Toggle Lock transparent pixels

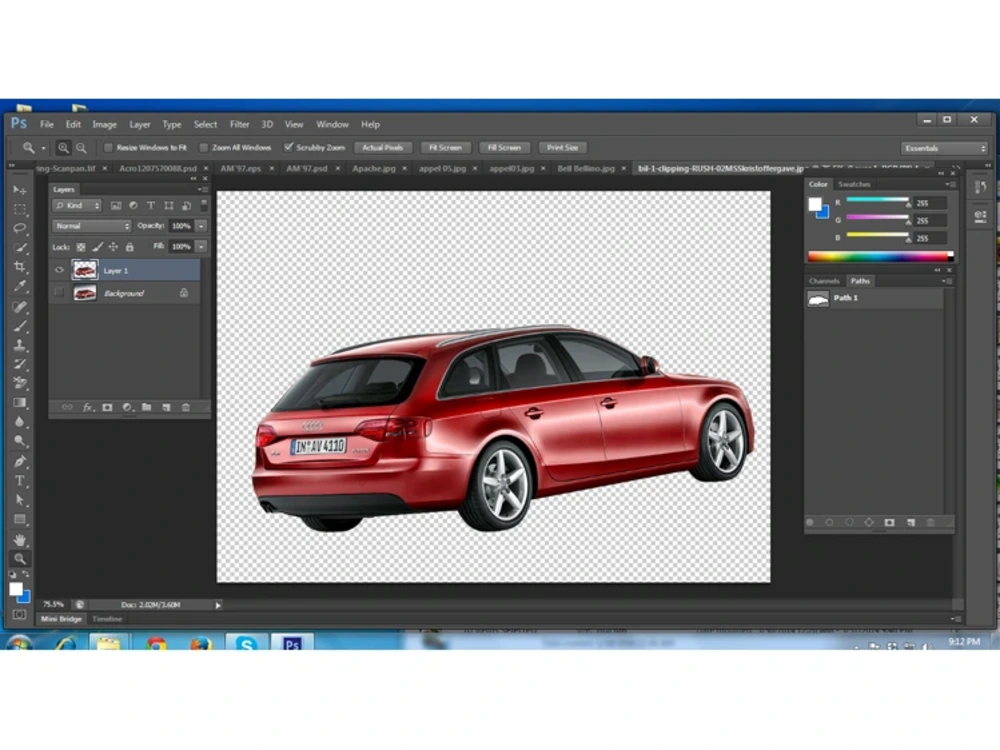tap(81, 247)
